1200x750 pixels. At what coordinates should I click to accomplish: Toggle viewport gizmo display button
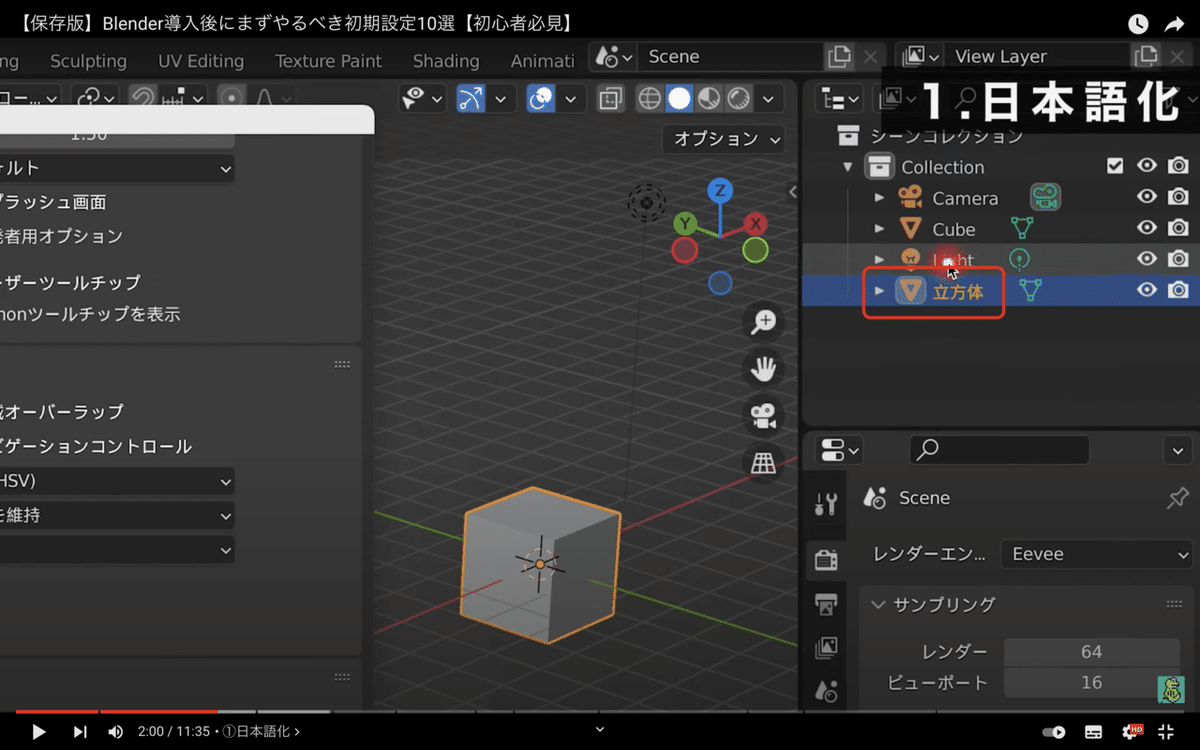coord(470,98)
